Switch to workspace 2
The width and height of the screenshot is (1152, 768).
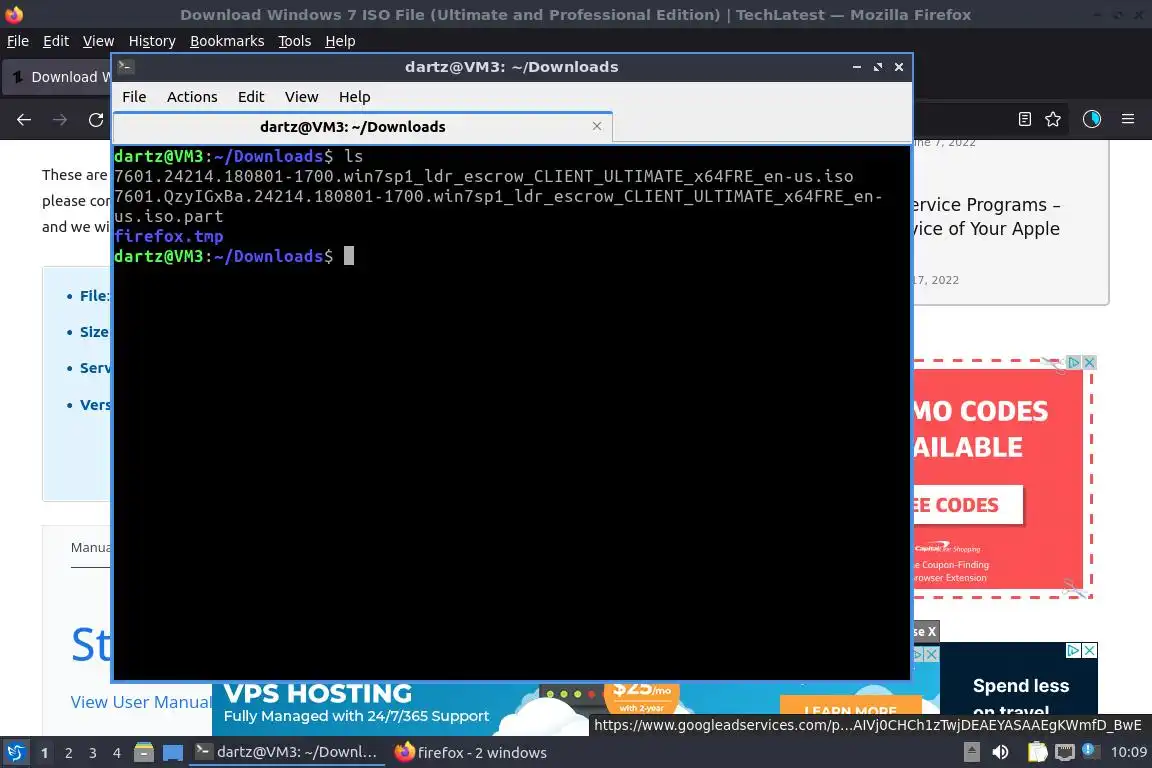[68, 753]
